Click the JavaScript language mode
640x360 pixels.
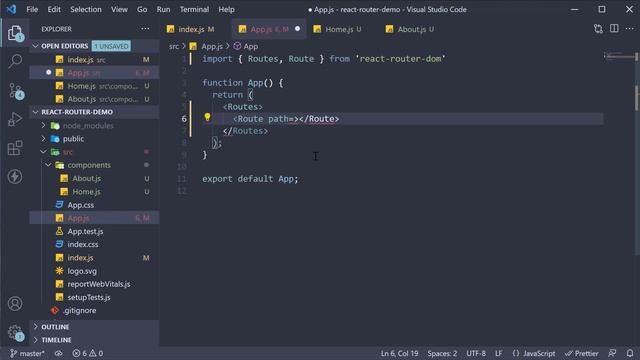[534, 353]
